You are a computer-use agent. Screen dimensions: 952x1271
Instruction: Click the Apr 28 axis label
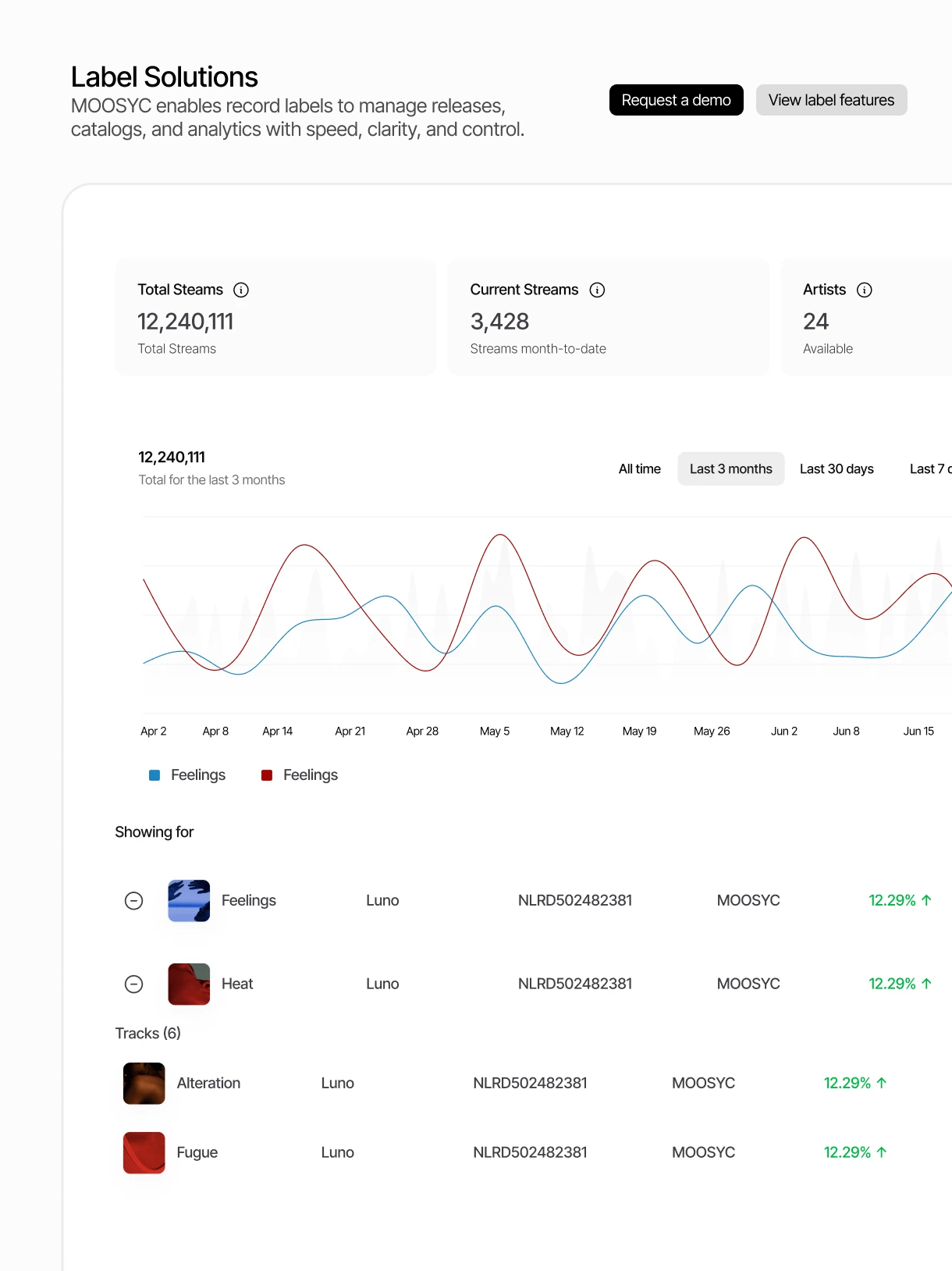[422, 732]
